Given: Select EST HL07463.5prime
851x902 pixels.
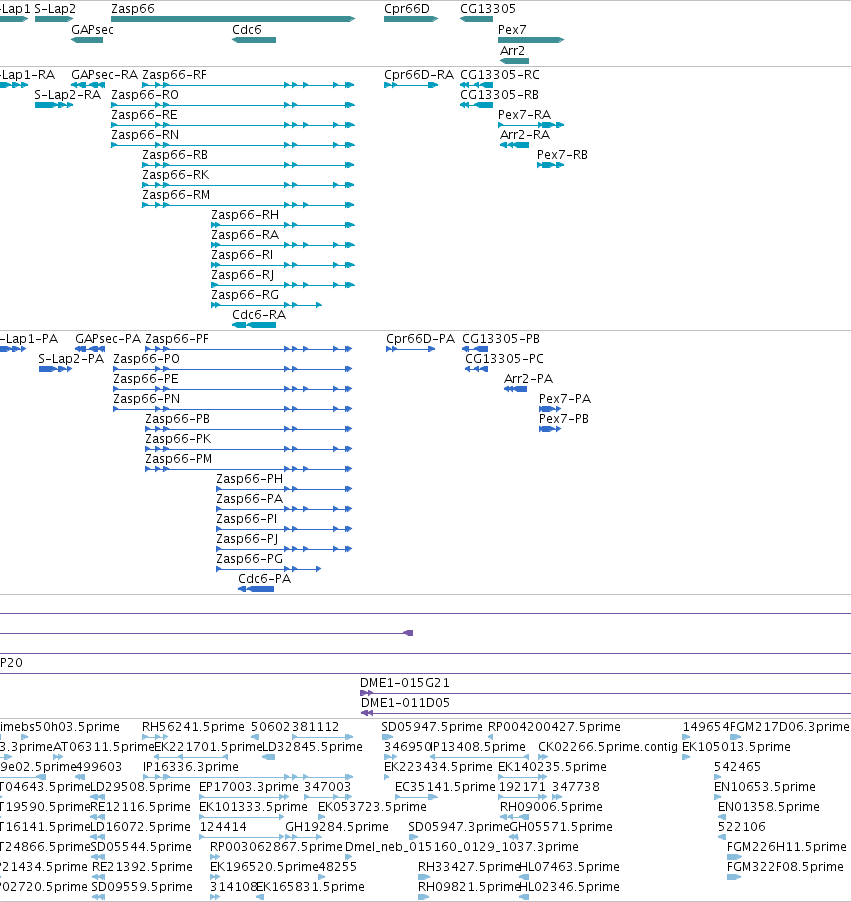Looking at the screenshot, I should pos(570,866).
